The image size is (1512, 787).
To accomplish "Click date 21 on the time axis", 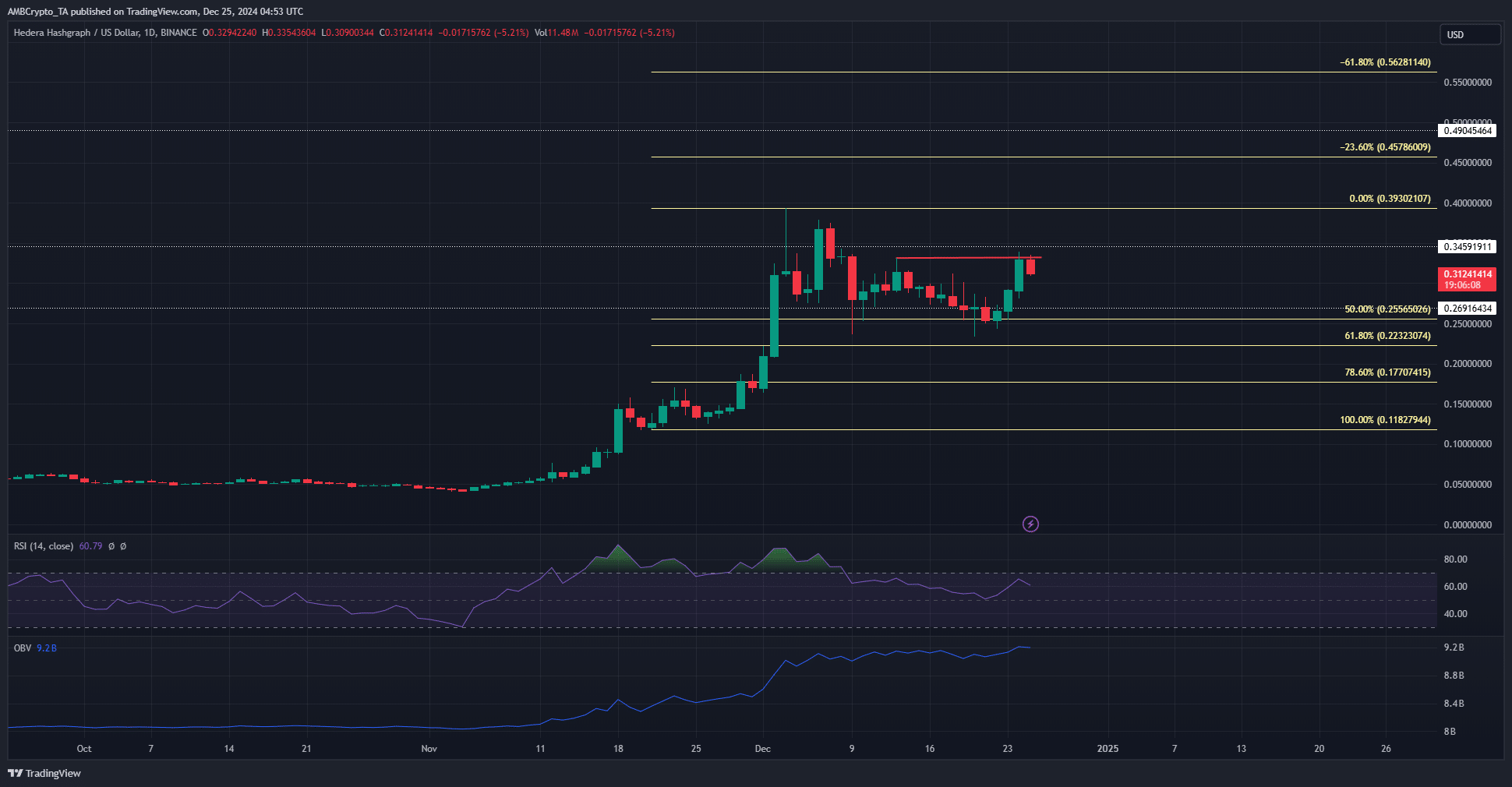I will pos(306,749).
